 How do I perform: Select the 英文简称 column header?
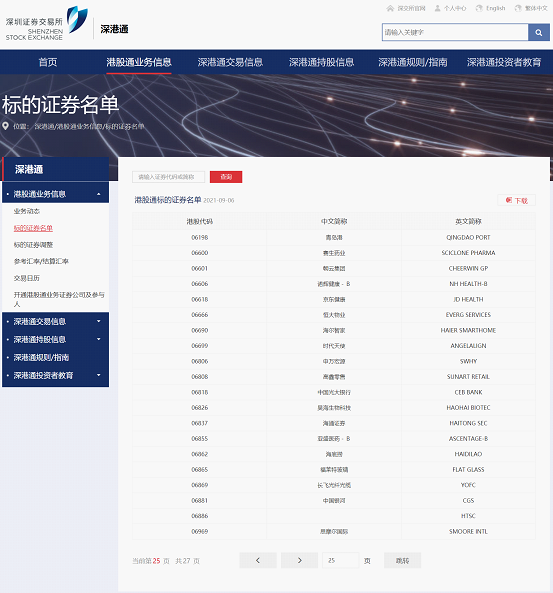[468, 221]
